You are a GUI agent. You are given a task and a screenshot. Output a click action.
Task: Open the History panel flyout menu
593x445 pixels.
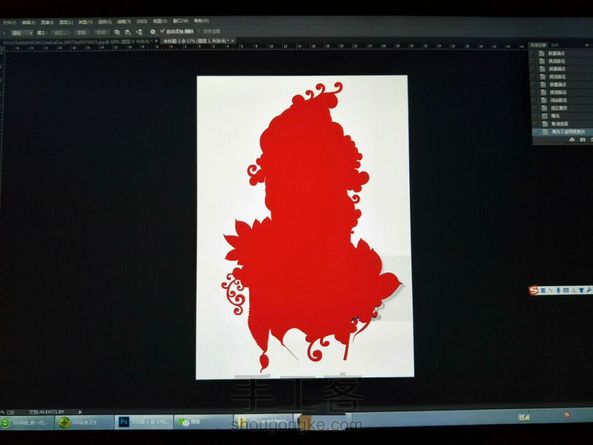(x=587, y=45)
